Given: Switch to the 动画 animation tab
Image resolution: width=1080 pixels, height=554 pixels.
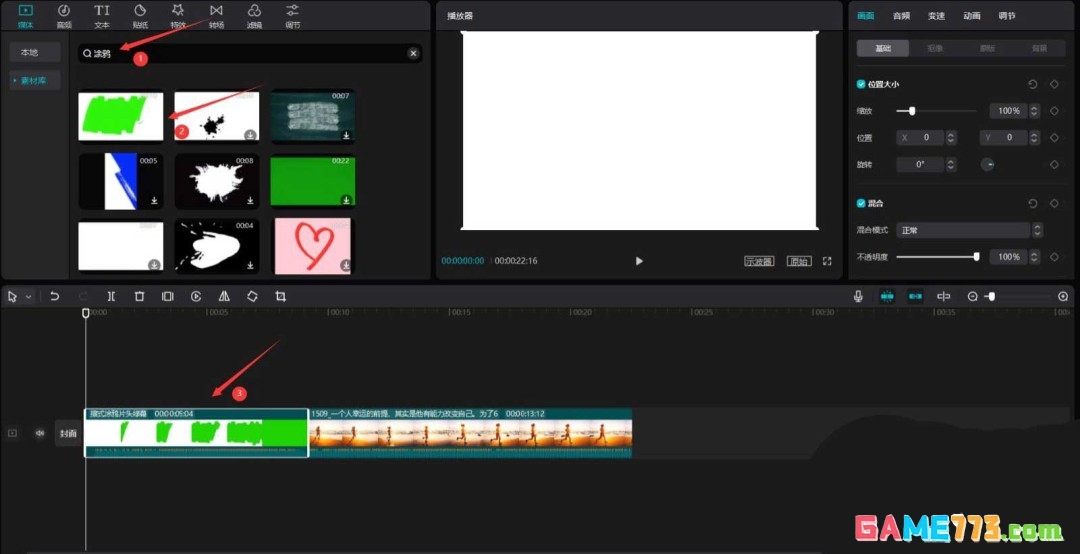Looking at the screenshot, I should [971, 16].
